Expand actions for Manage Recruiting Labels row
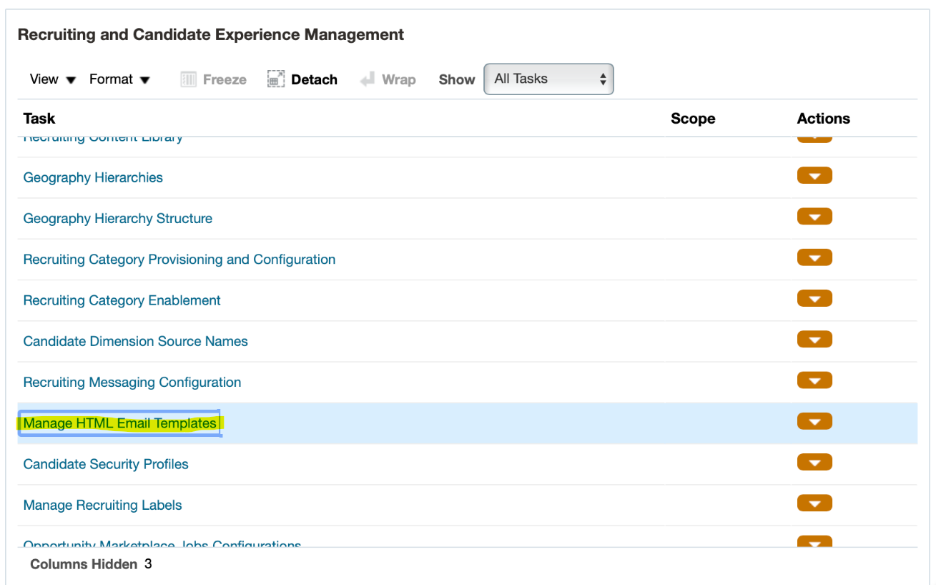The image size is (936, 585). 814,503
